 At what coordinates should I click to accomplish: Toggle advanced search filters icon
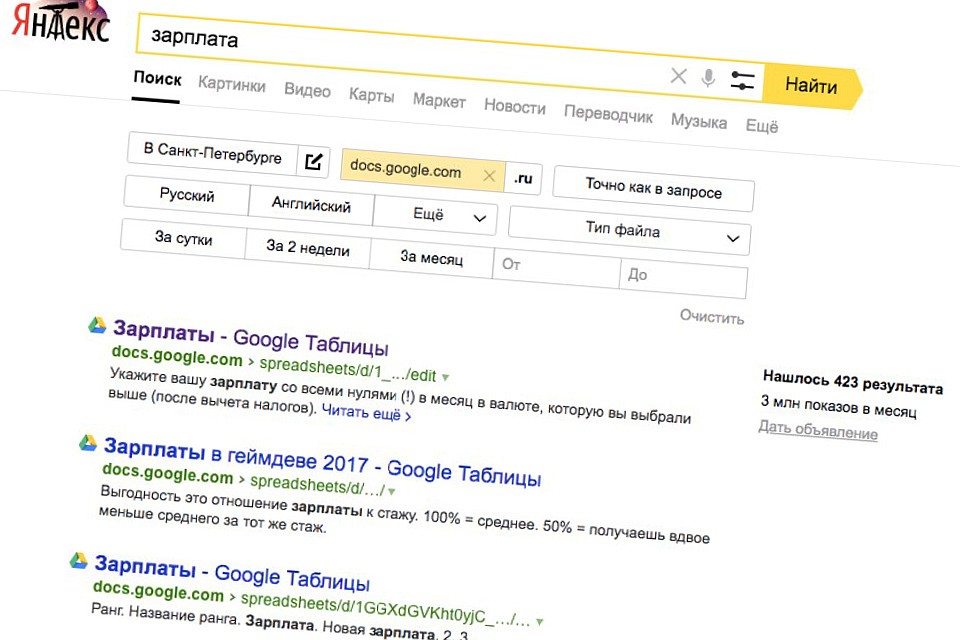(742, 81)
